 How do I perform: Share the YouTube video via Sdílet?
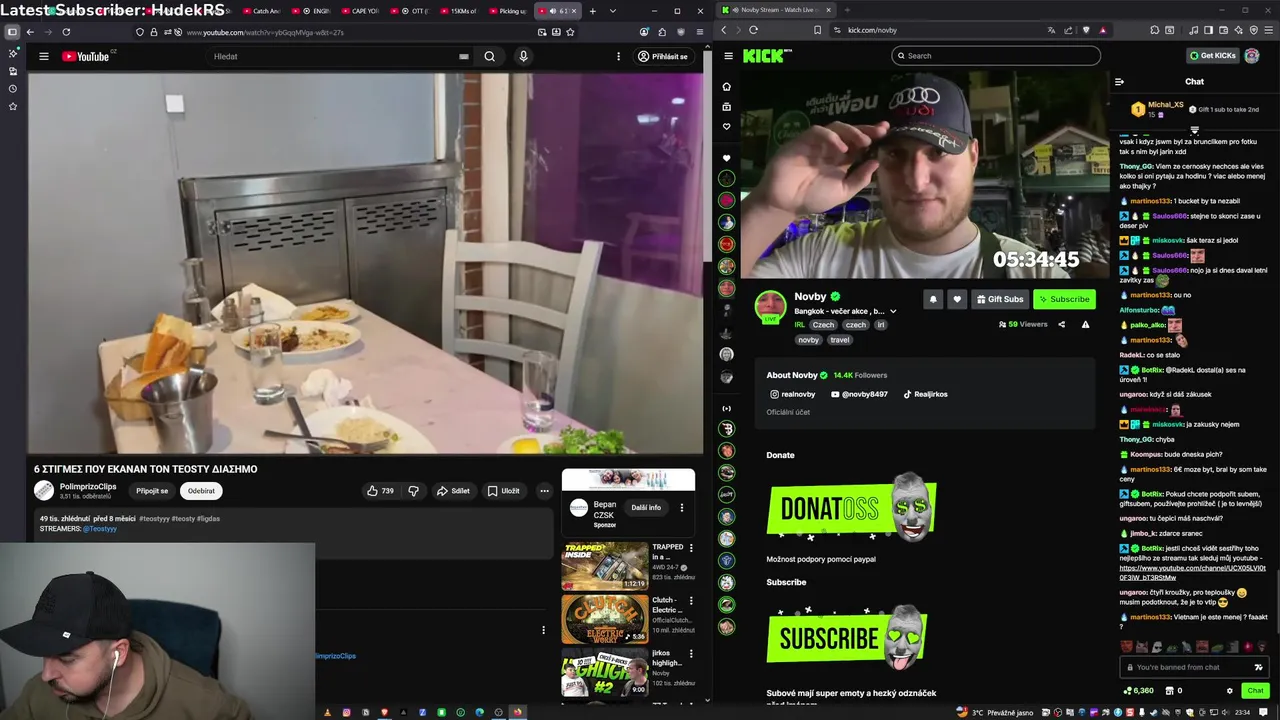pos(453,491)
